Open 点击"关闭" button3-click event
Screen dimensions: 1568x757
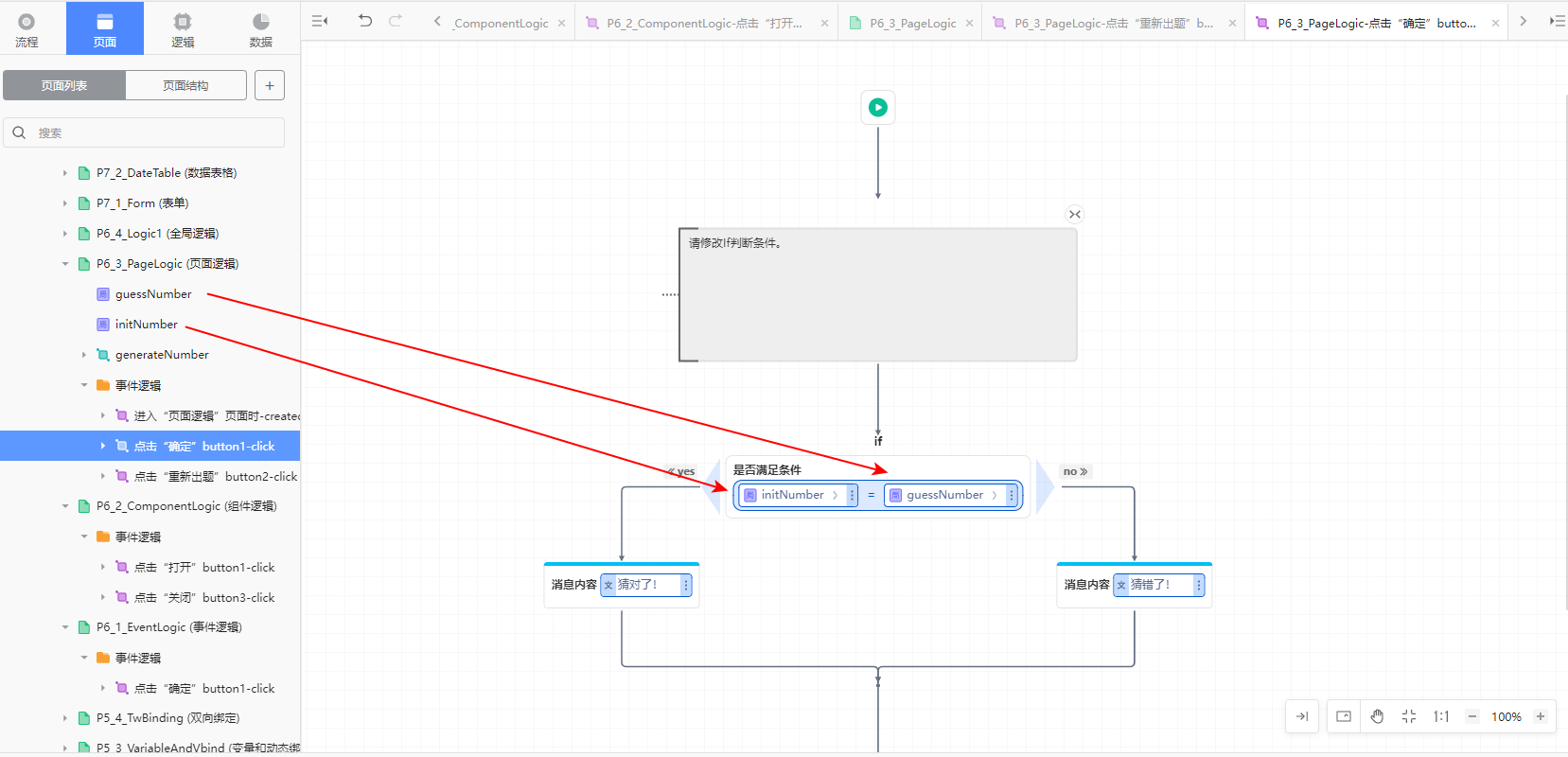[204, 597]
